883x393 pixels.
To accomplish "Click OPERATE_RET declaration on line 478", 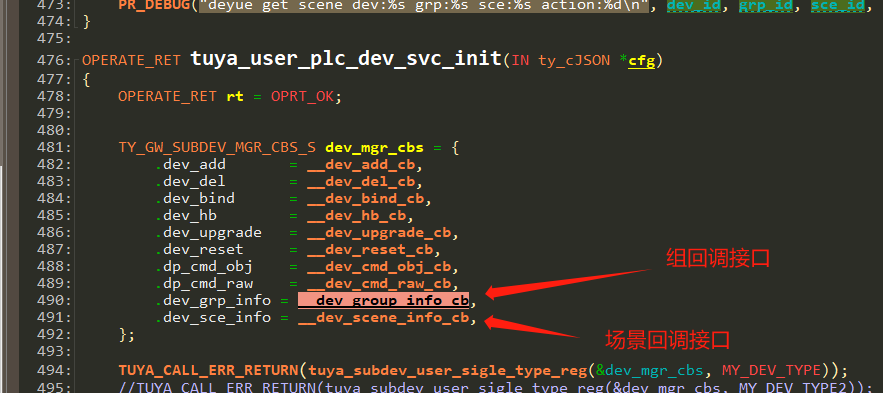I will pyautogui.click(x=167, y=96).
